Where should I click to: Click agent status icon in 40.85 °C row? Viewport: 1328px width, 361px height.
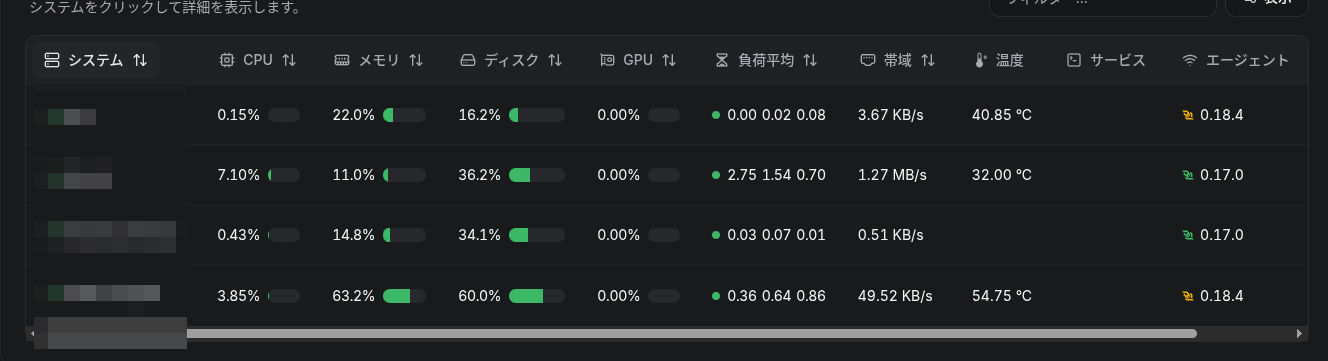[x=1188, y=115]
